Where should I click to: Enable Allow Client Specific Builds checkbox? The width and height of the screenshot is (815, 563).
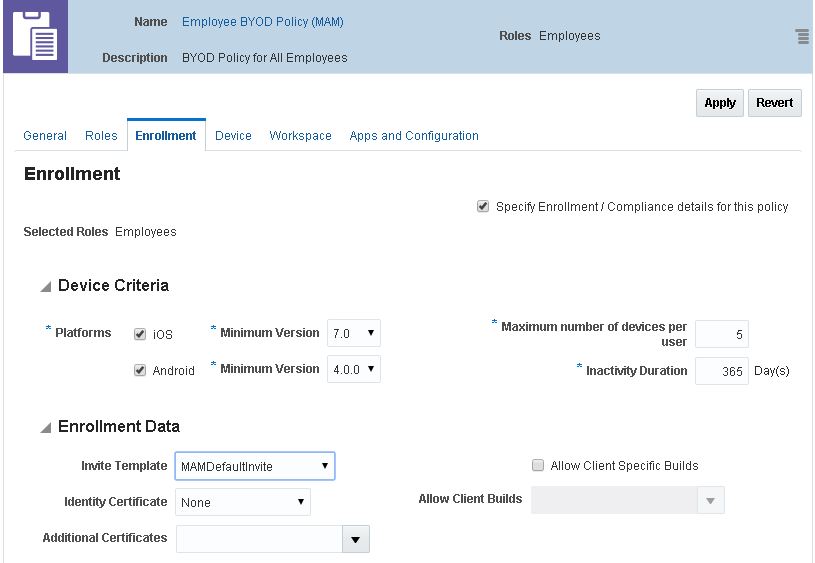pos(538,465)
